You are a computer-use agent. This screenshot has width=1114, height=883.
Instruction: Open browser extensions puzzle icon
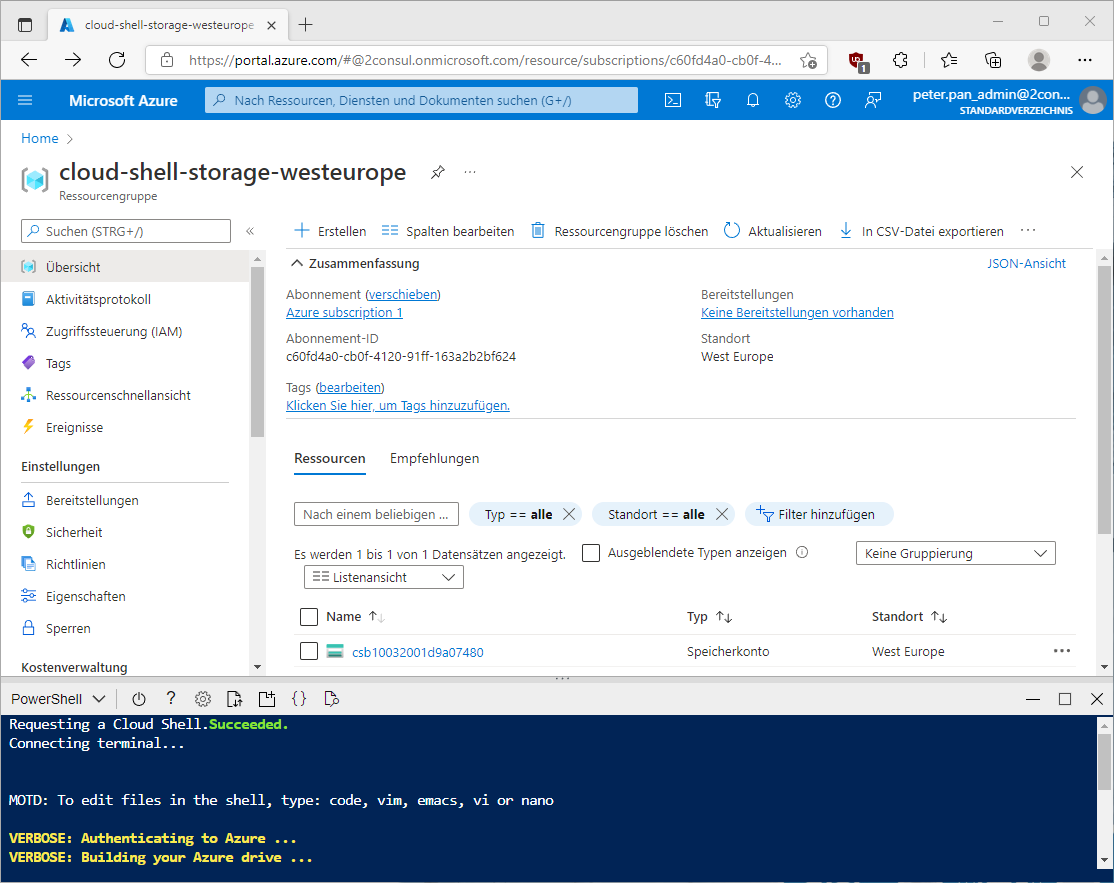(900, 60)
